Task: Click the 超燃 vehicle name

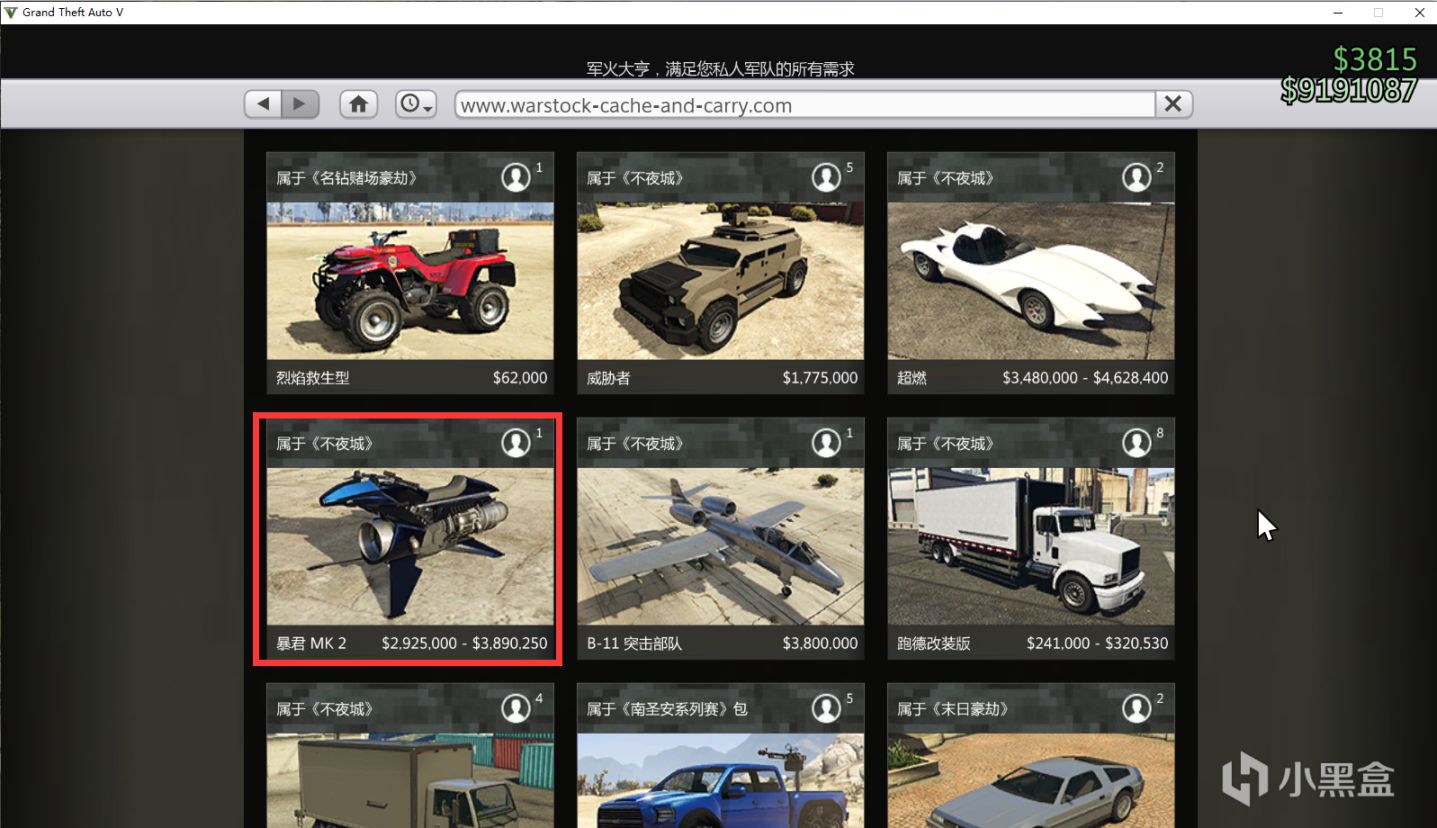Action: (x=912, y=378)
